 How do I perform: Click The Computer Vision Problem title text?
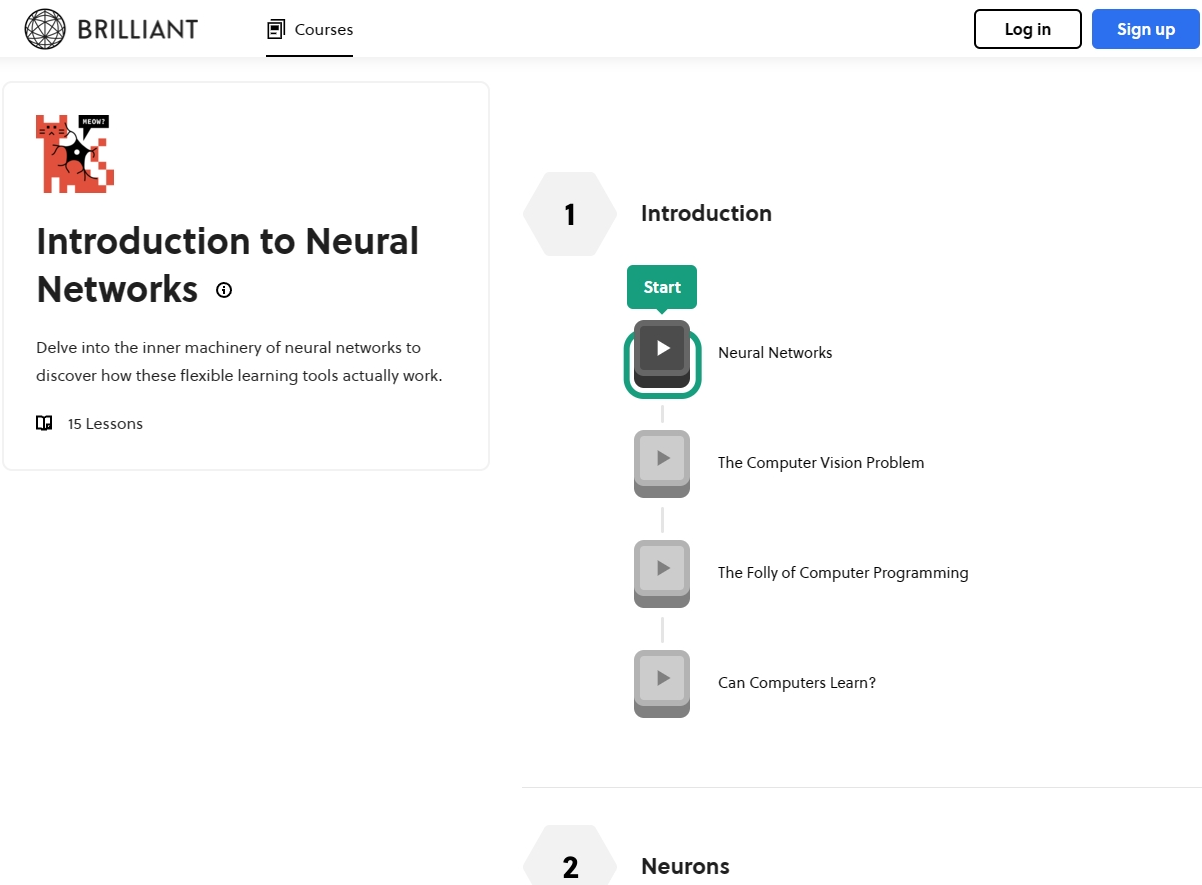821,462
